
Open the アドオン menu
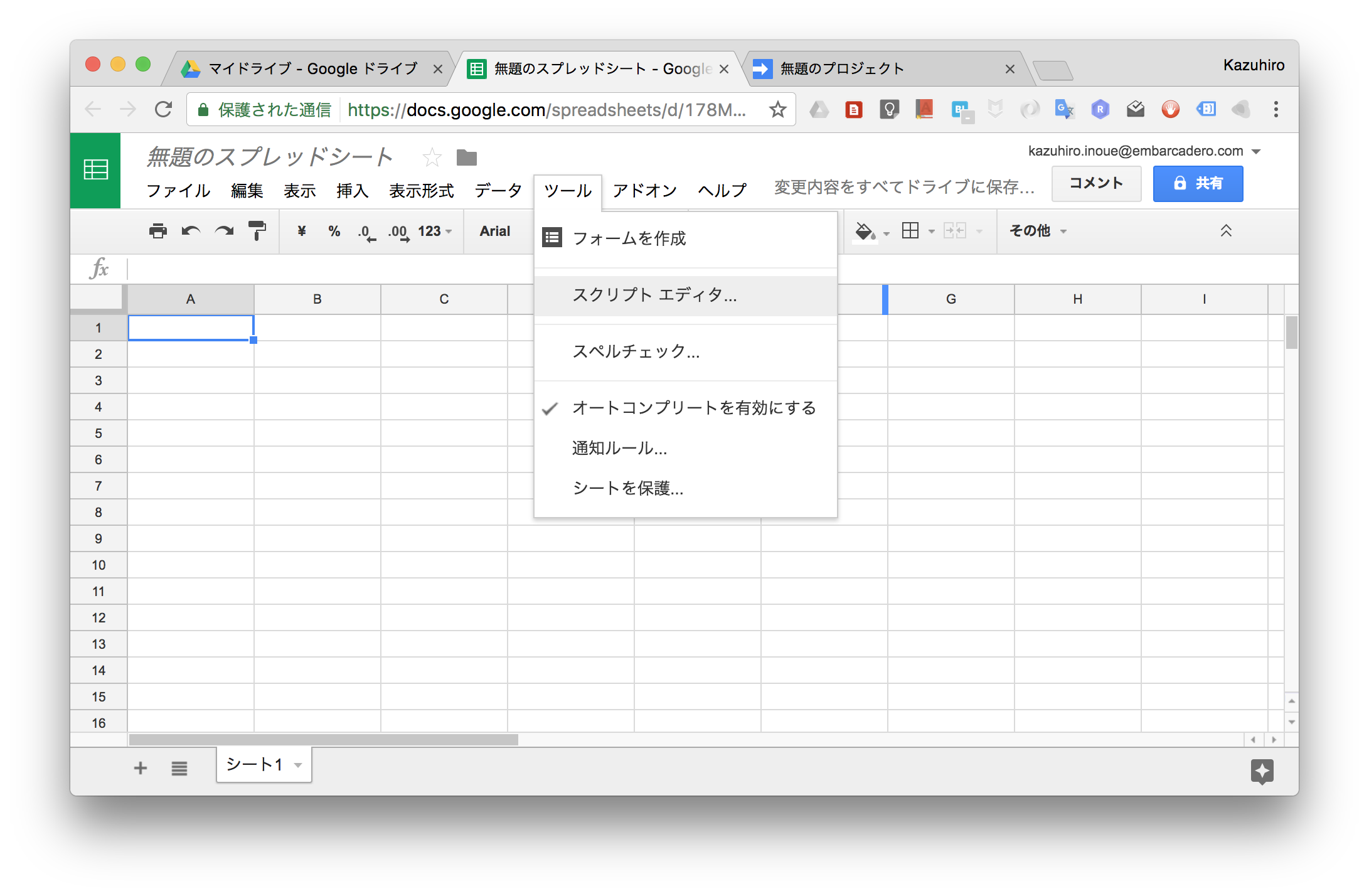click(645, 191)
